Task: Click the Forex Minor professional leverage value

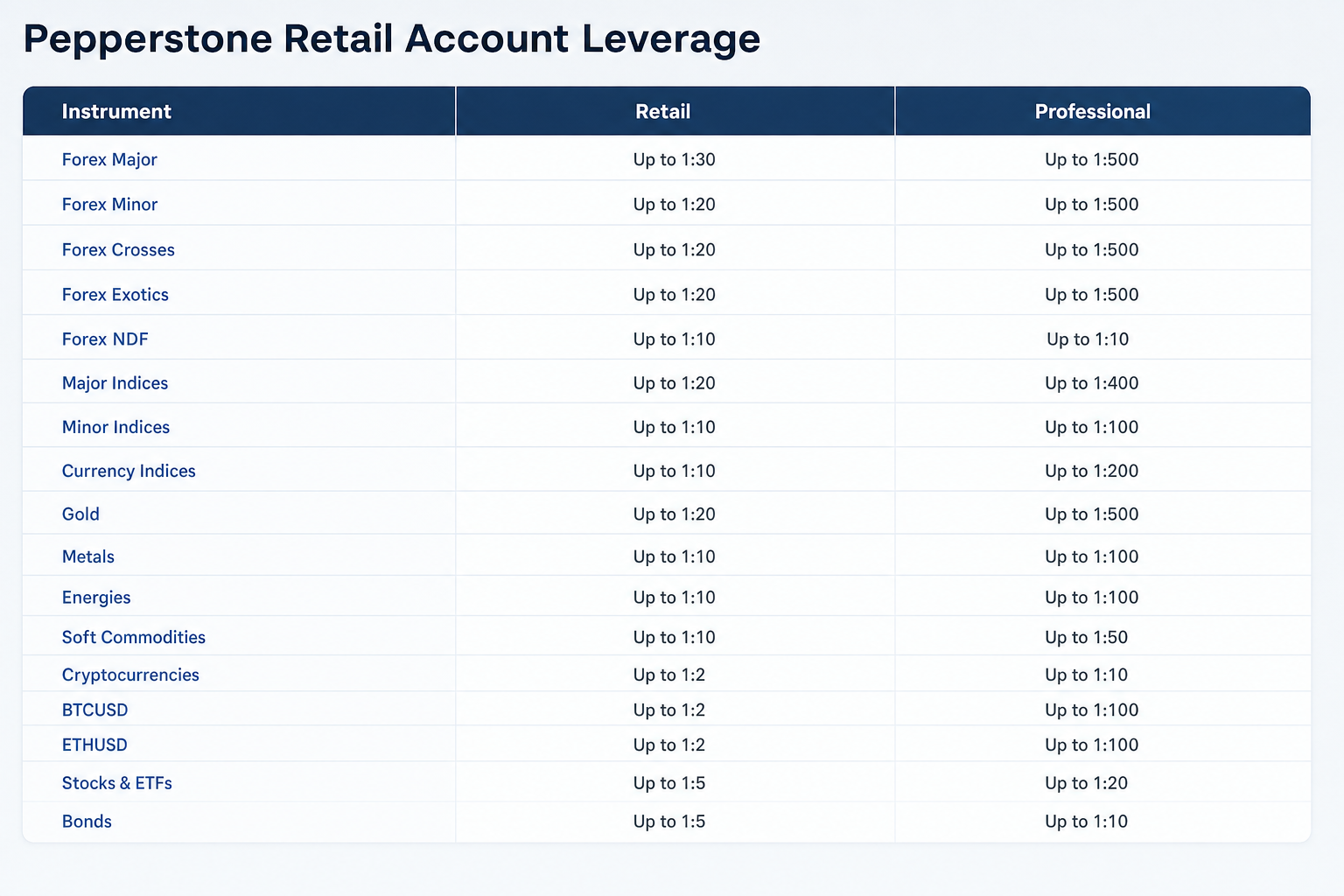Action: [x=1092, y=204]
